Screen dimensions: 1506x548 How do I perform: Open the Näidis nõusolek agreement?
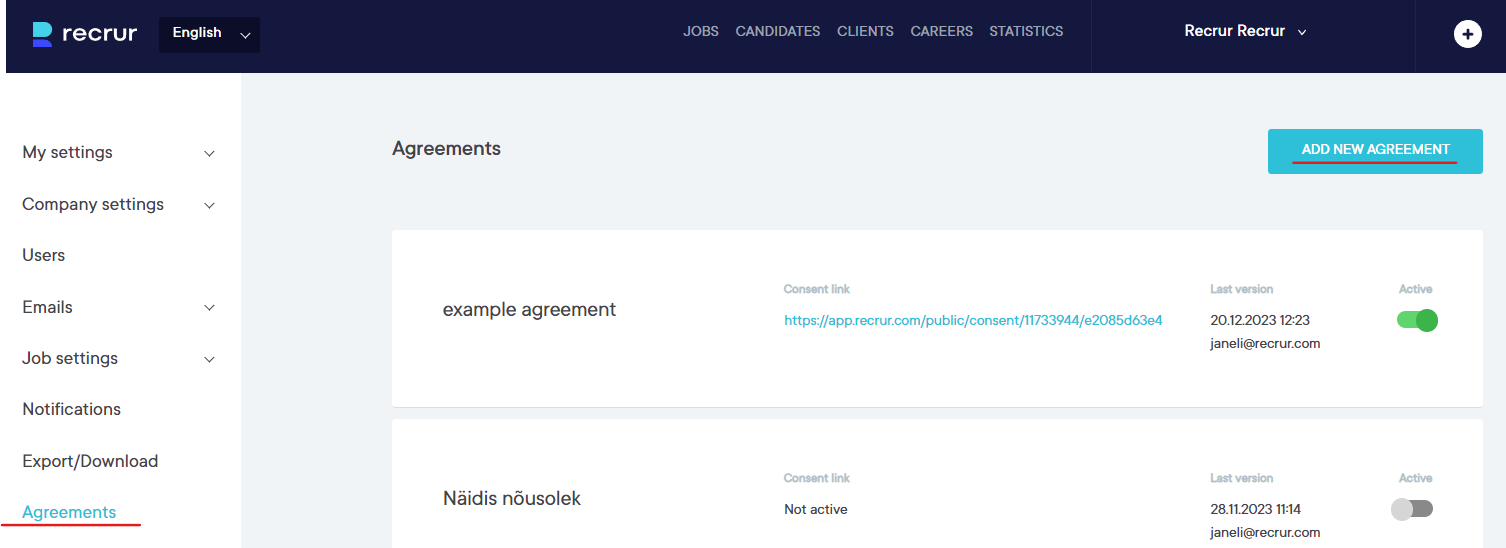point(512,498)
